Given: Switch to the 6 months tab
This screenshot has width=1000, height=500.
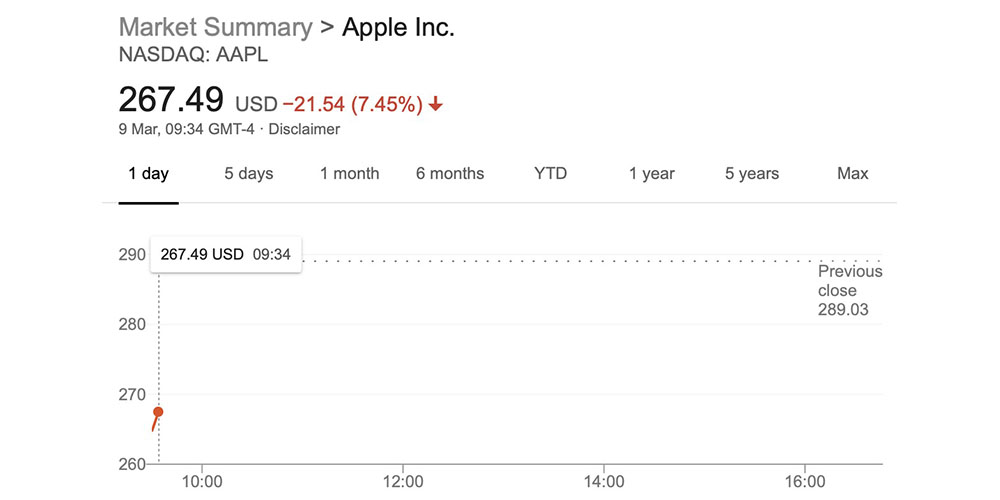Looking at the screenshot, I should pyautogui.click(x=450, y=174).
